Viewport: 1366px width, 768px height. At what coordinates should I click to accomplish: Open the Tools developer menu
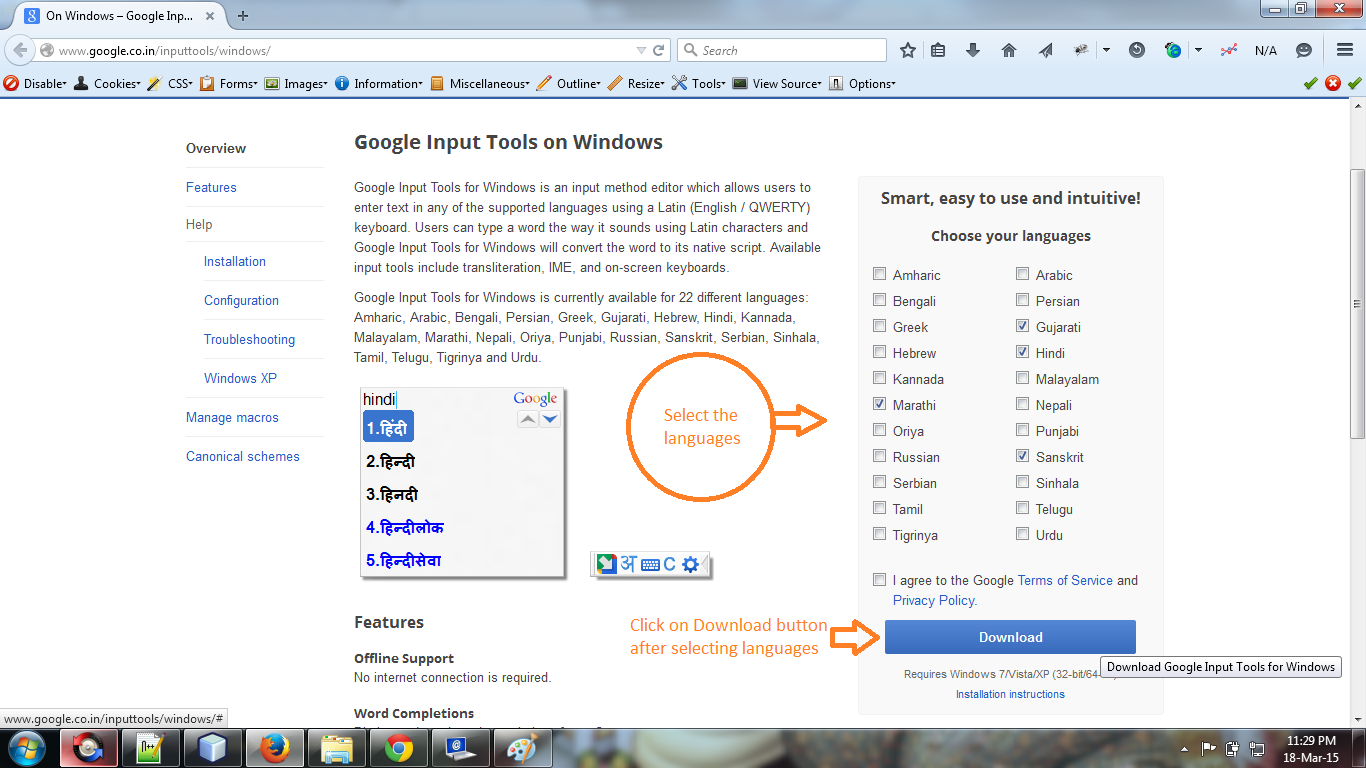pos(699,84)
